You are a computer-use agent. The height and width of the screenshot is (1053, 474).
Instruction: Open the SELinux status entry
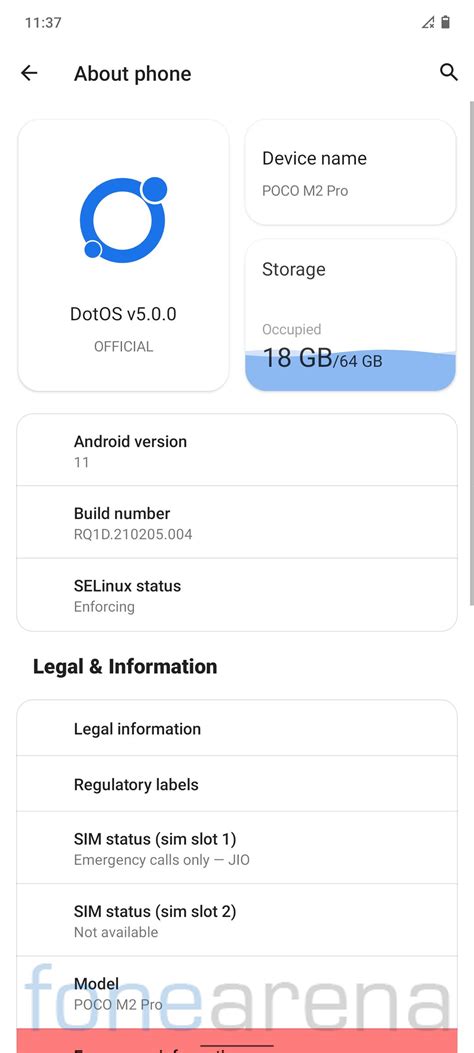pyautogui.click(x=237, y=595)
